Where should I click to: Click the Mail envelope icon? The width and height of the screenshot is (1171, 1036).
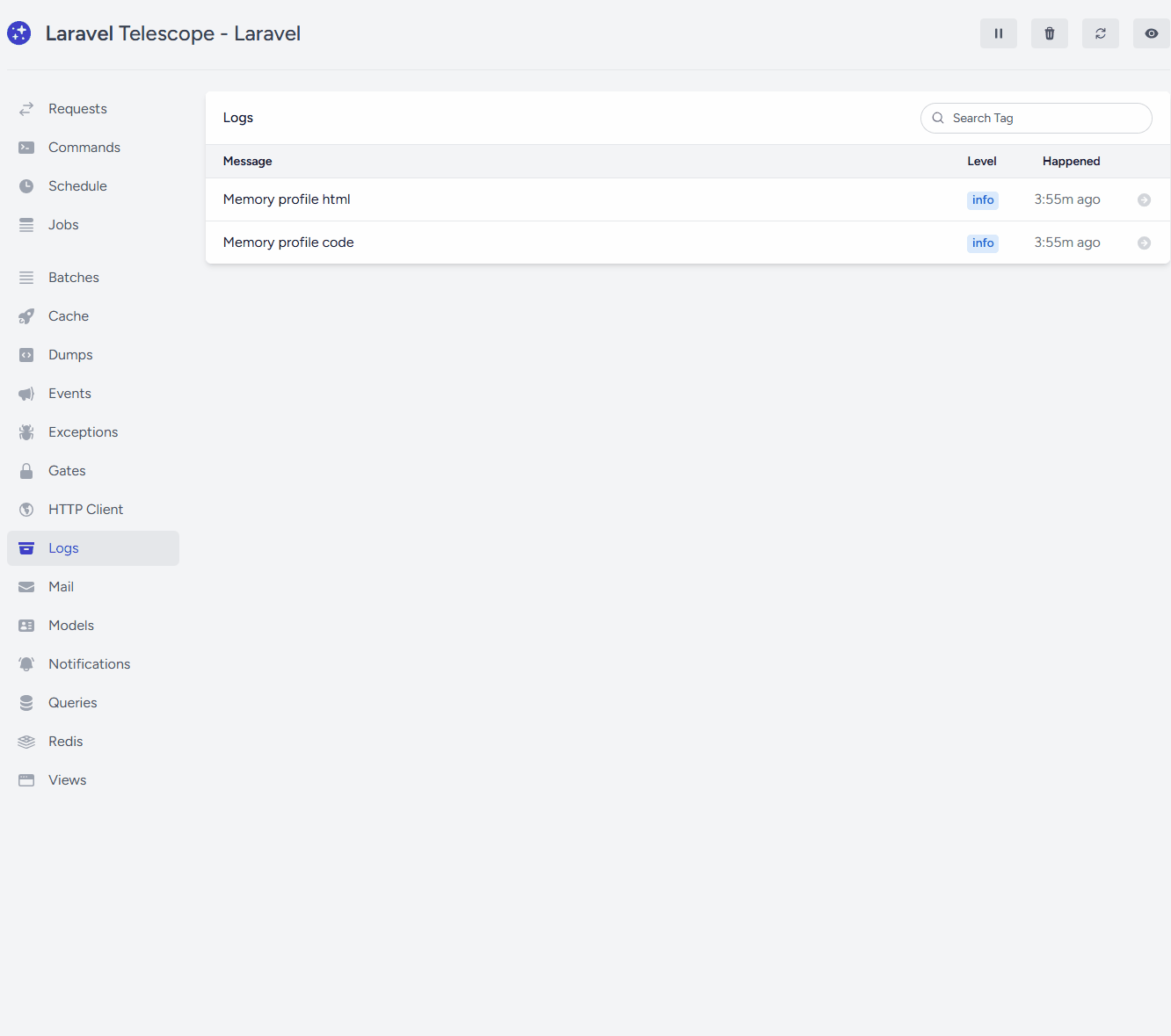[26, 587]
